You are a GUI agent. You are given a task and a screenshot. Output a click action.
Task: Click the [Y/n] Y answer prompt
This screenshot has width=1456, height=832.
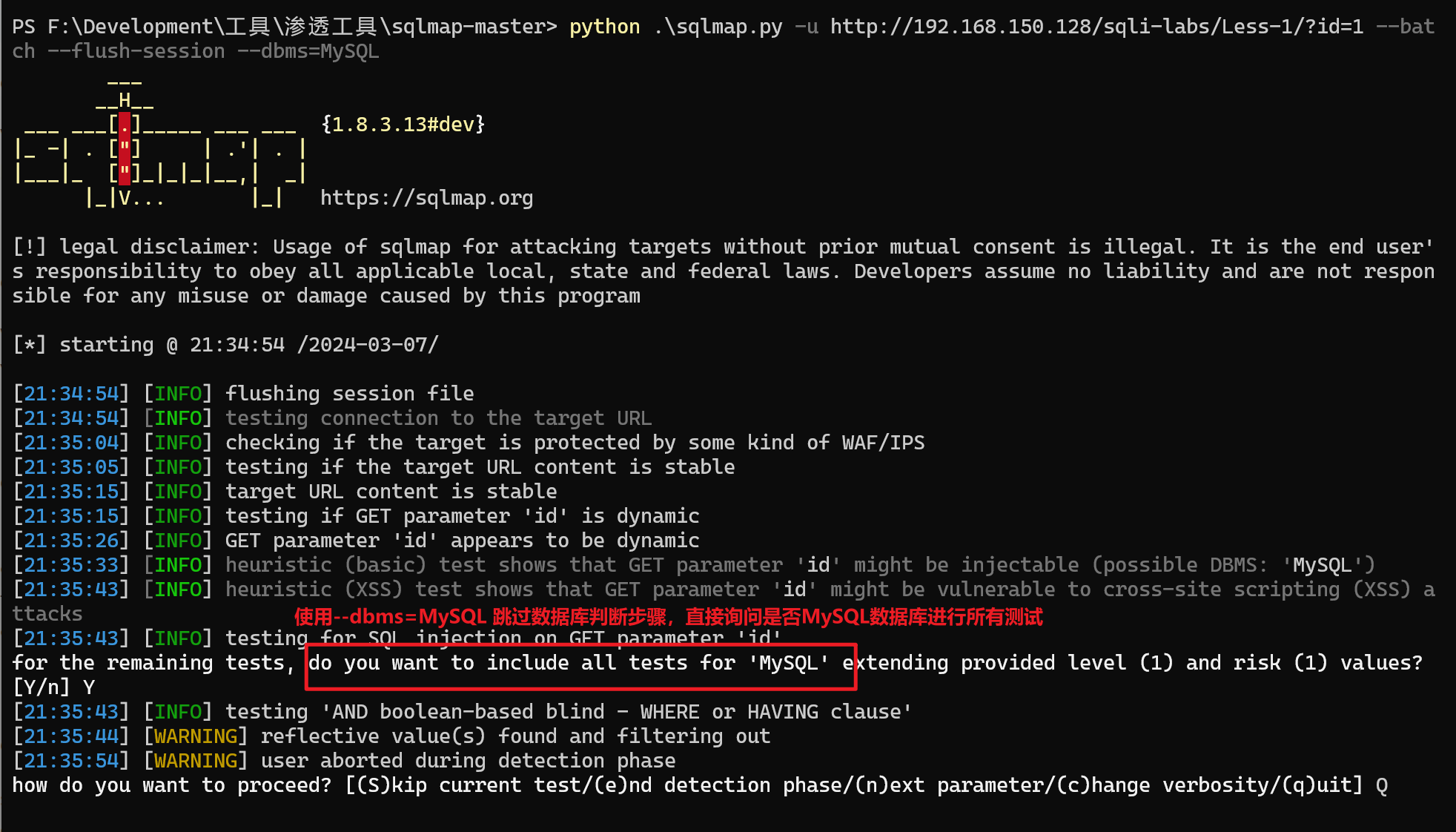[53, 687]
